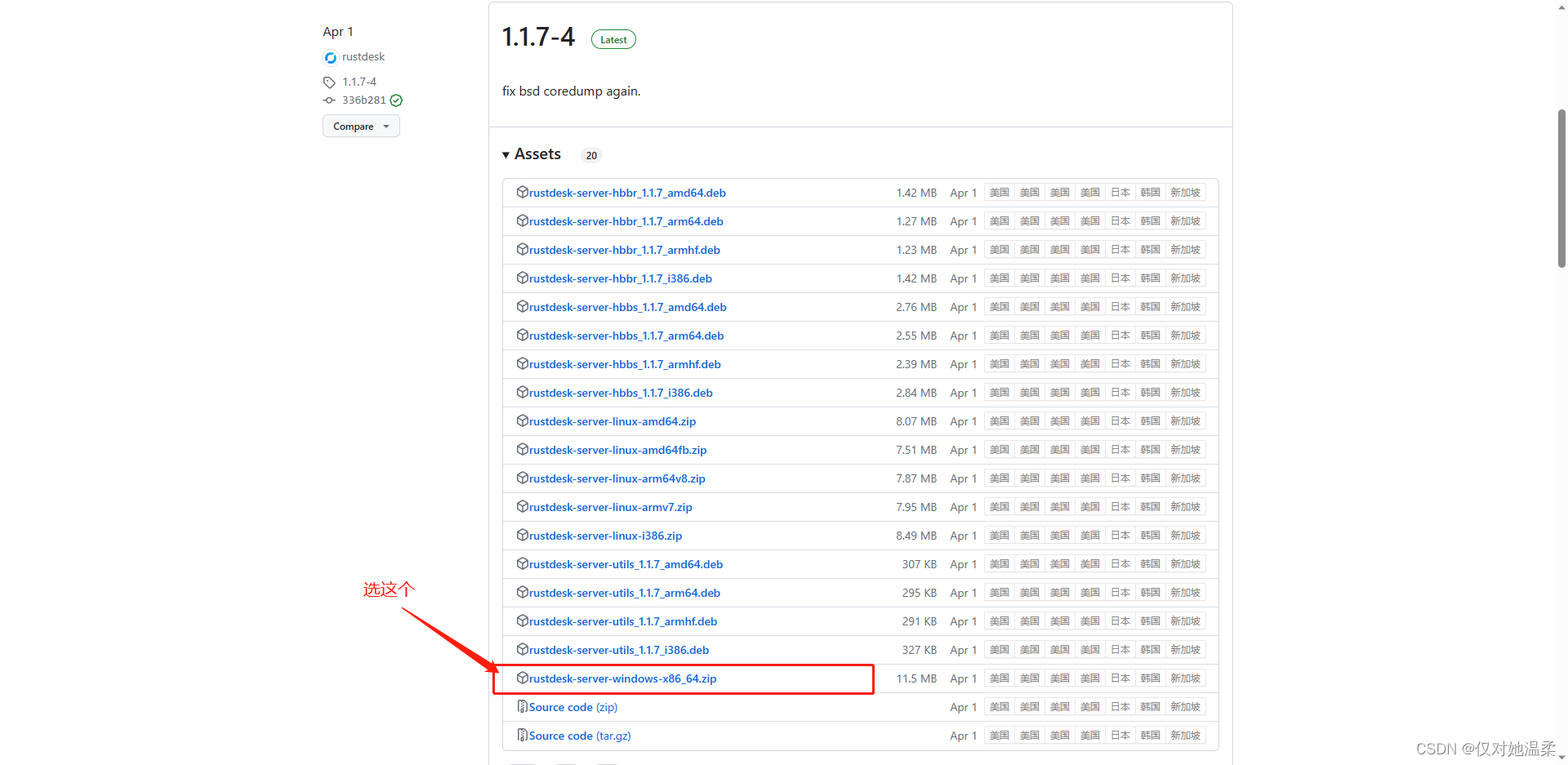This screenshot has height=765, width=1568.
Task: Click the 1.27 MB file size
Action: point(916,221)
